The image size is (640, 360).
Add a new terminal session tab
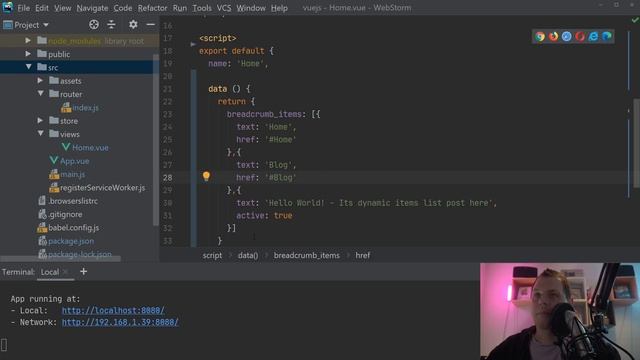[83, 271]
